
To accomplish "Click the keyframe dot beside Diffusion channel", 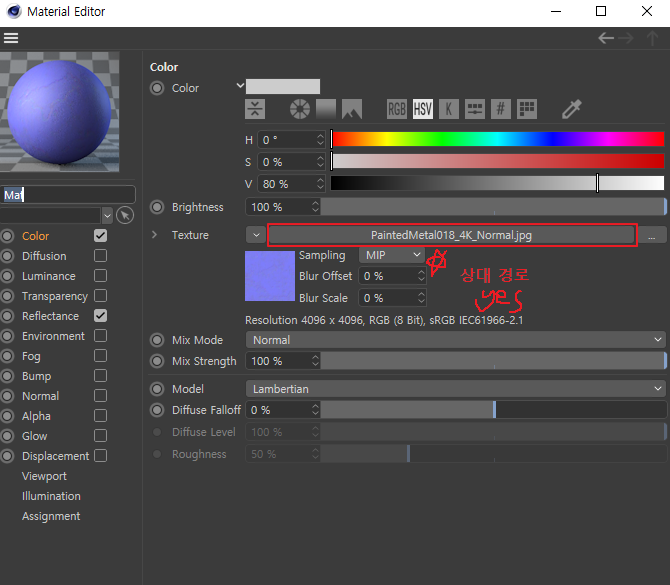I will point(7,256).
